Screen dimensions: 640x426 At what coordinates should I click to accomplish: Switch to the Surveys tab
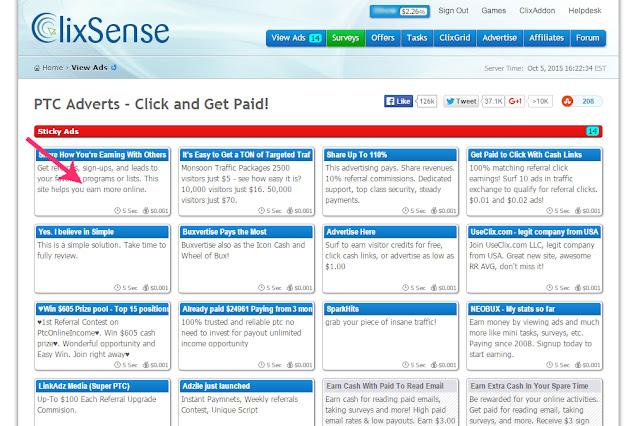coord(346,38)
